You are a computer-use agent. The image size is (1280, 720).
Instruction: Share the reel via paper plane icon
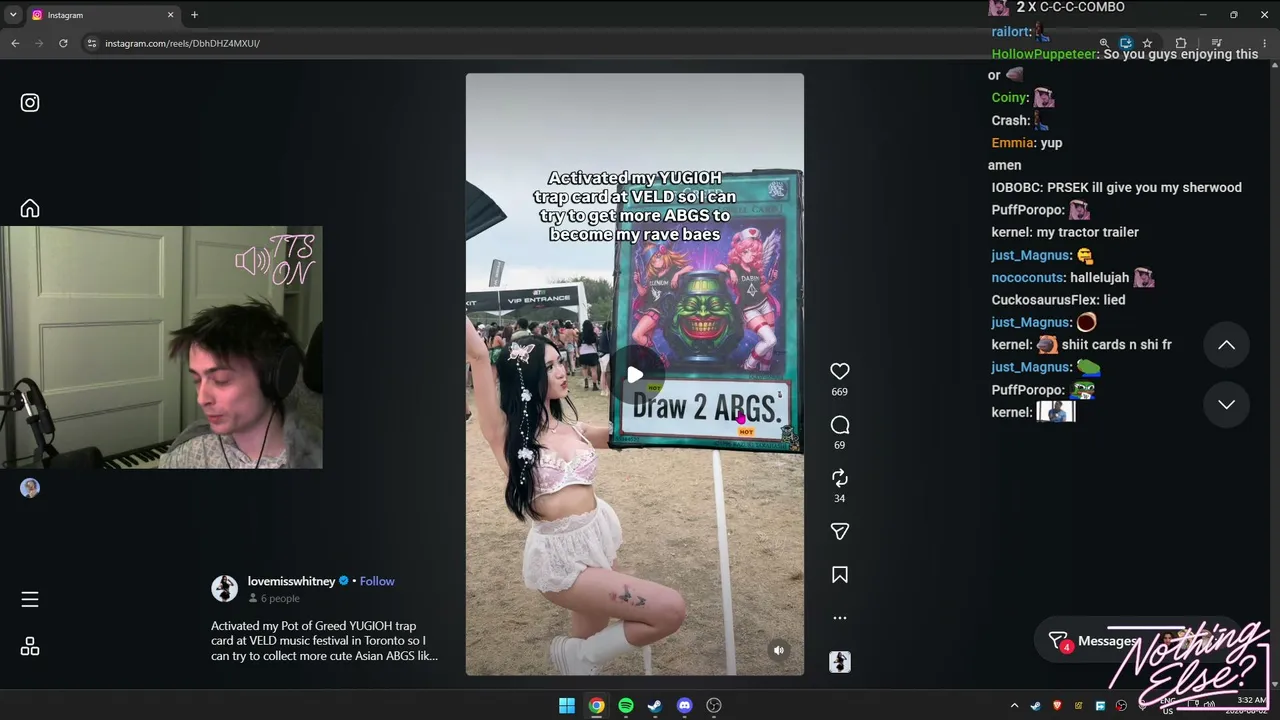coord(840,531)
